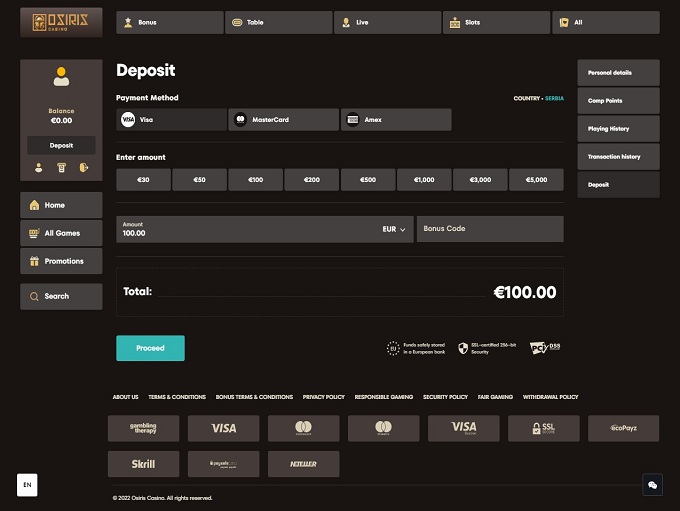680x511 pixels.
Task: Click the paysafecard footer logo
Action: pyautogui.click(x=224, y=464)
